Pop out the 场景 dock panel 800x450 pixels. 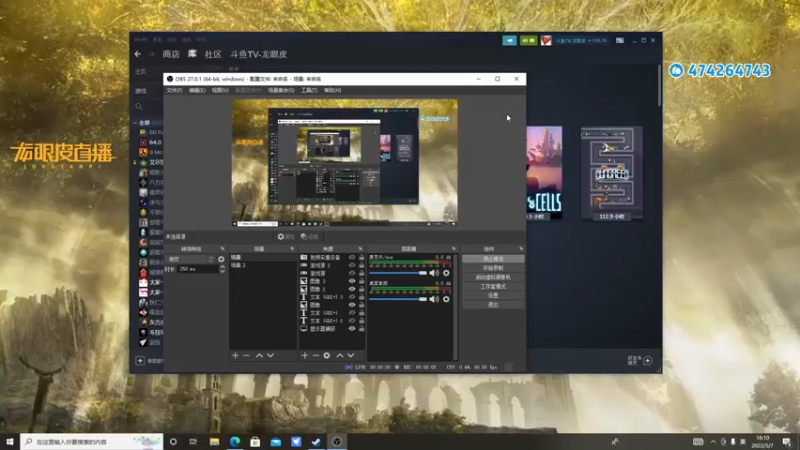click(x=292, y=249)
